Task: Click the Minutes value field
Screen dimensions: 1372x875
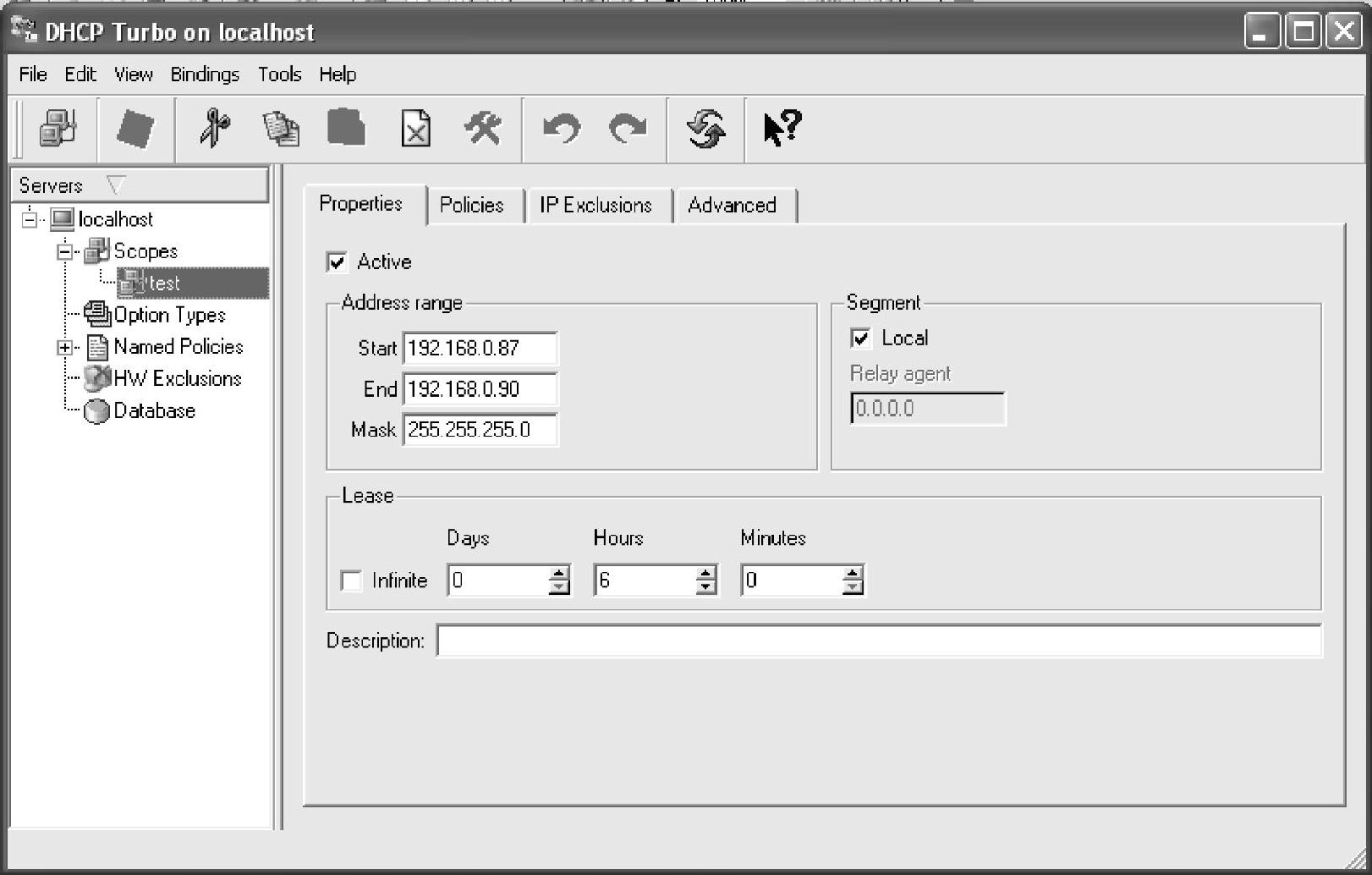Action: (x=792, y=581)
